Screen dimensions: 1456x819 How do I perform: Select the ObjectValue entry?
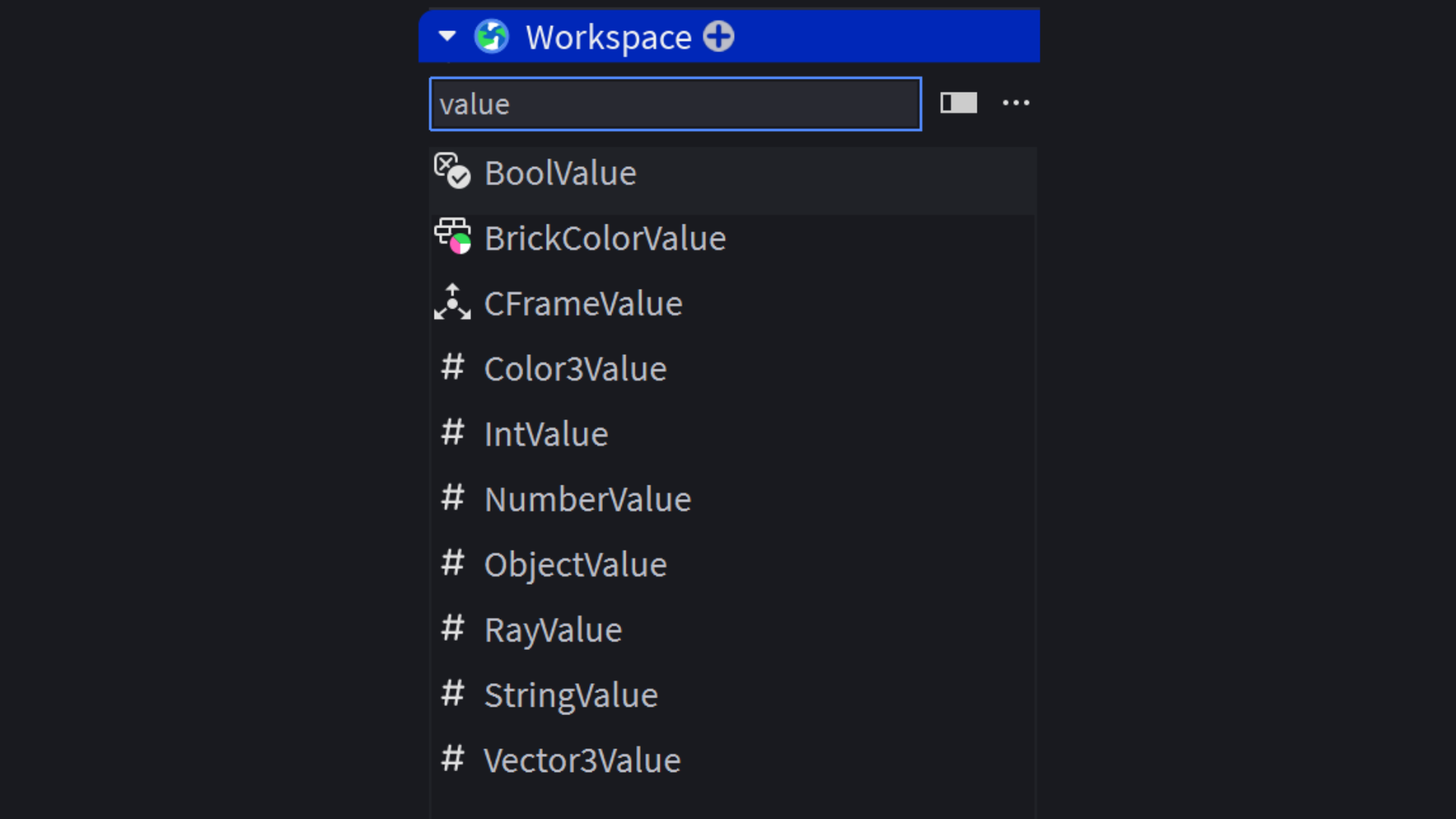coord(575,565)
